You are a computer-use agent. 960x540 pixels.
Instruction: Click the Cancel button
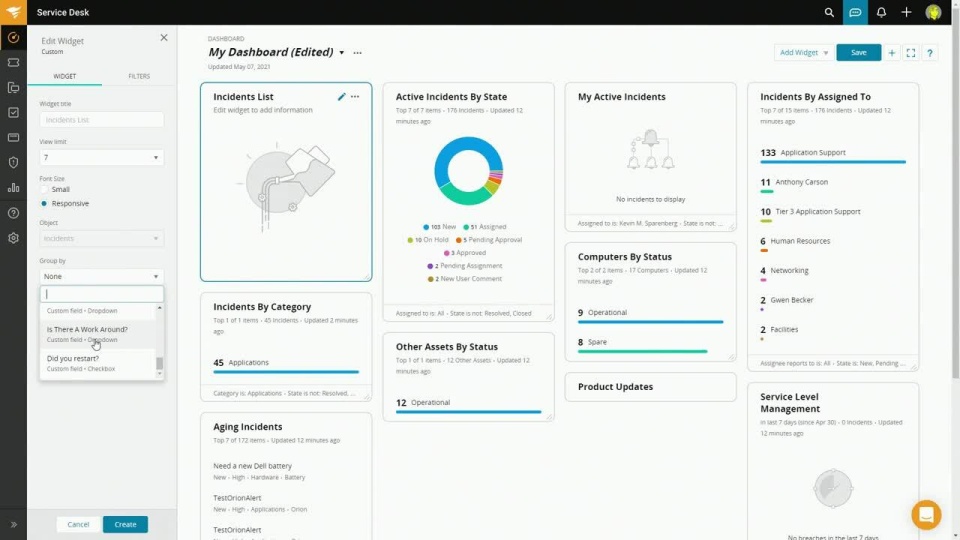(78, 525)
